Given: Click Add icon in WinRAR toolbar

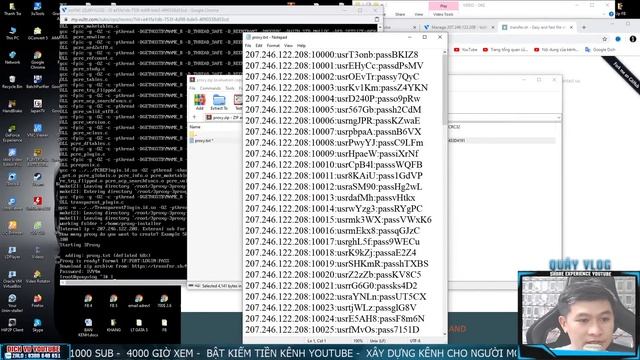Looking at the screenshot, I should (200, 102).
